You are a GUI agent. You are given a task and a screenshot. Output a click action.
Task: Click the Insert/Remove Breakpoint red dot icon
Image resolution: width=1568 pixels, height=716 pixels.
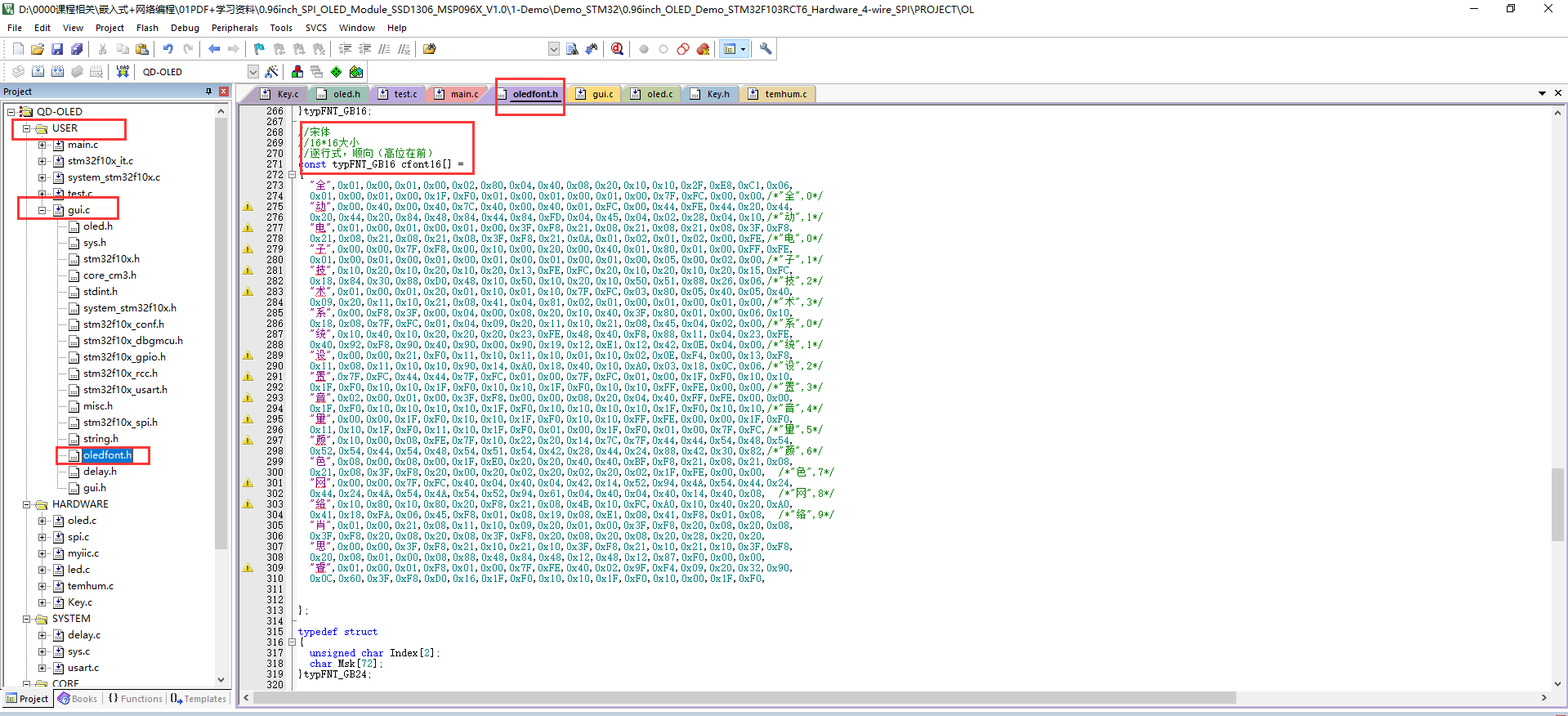pyautogui.click(x=644, y=49)
